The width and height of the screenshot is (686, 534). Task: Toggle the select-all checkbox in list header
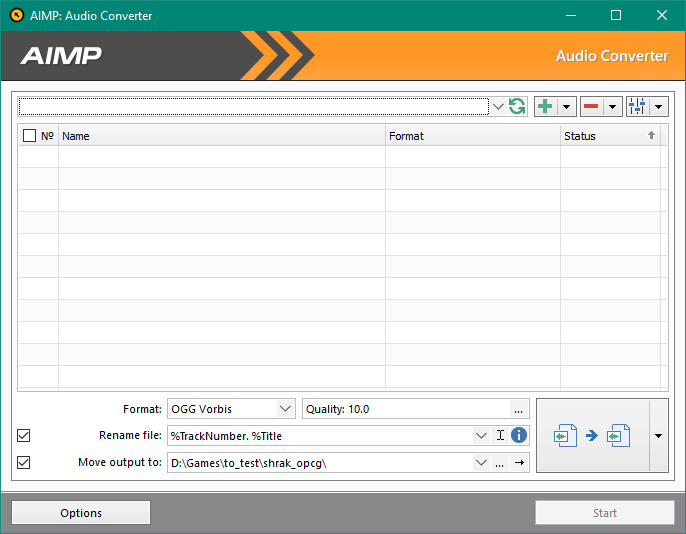[29, 136]
